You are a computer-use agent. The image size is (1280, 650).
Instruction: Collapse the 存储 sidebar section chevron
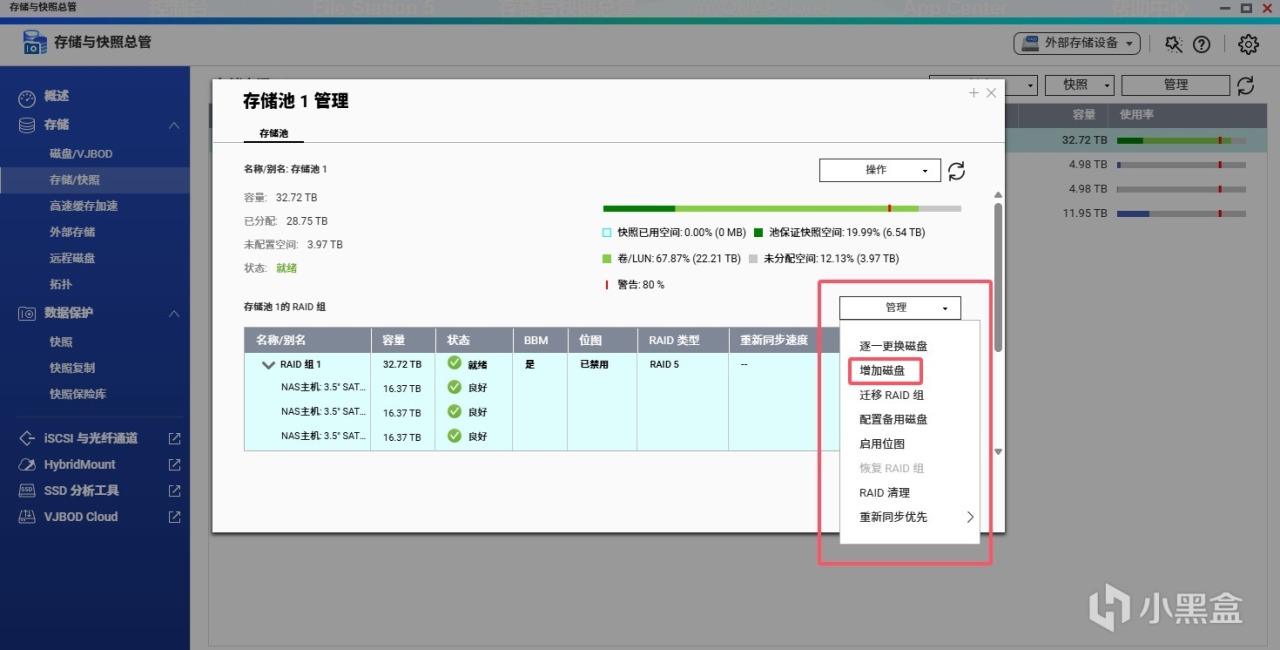click(x=174, y=125)
